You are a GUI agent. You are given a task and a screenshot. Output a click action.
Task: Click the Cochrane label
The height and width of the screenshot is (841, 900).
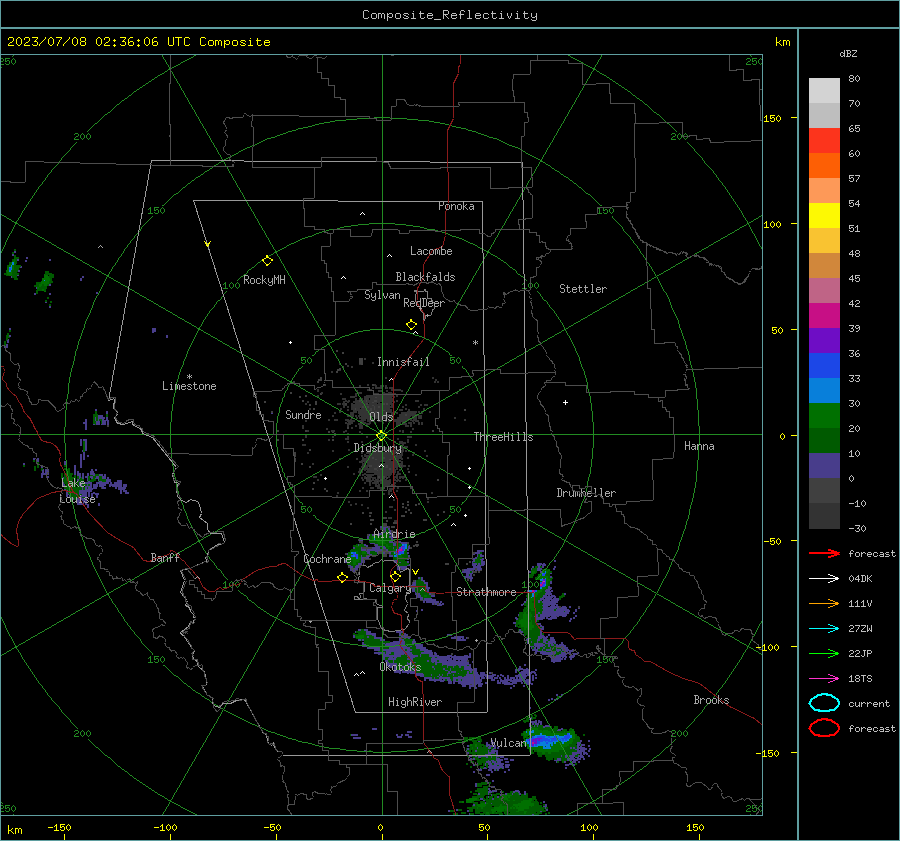coord(327,559)
